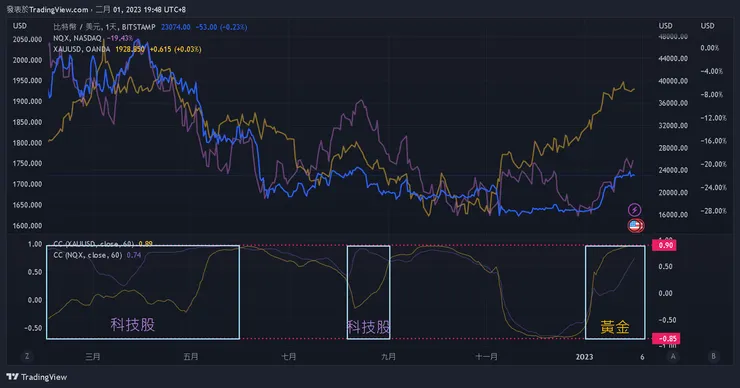Click the 七月 time axis label
The width and height of the screenshot is (740, 388).
(x=289, y=357)
